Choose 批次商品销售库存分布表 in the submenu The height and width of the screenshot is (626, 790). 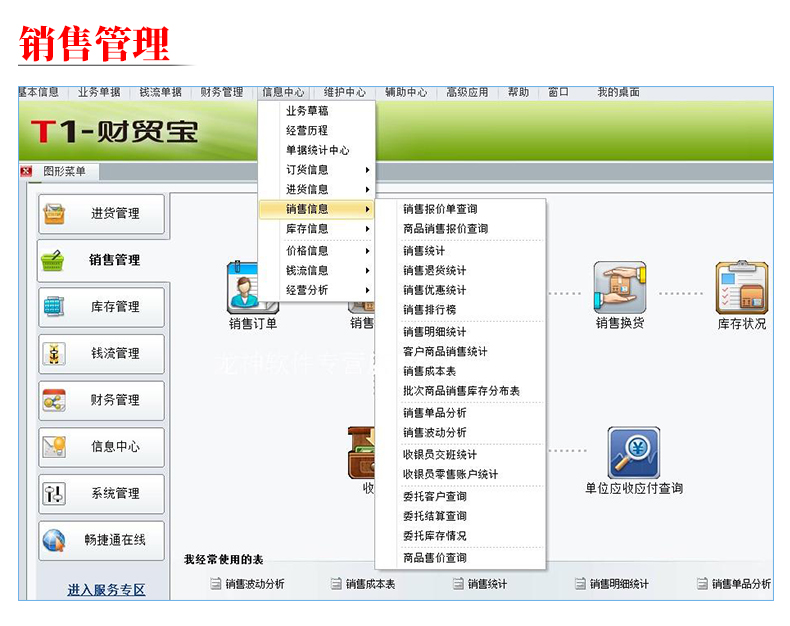460,391
